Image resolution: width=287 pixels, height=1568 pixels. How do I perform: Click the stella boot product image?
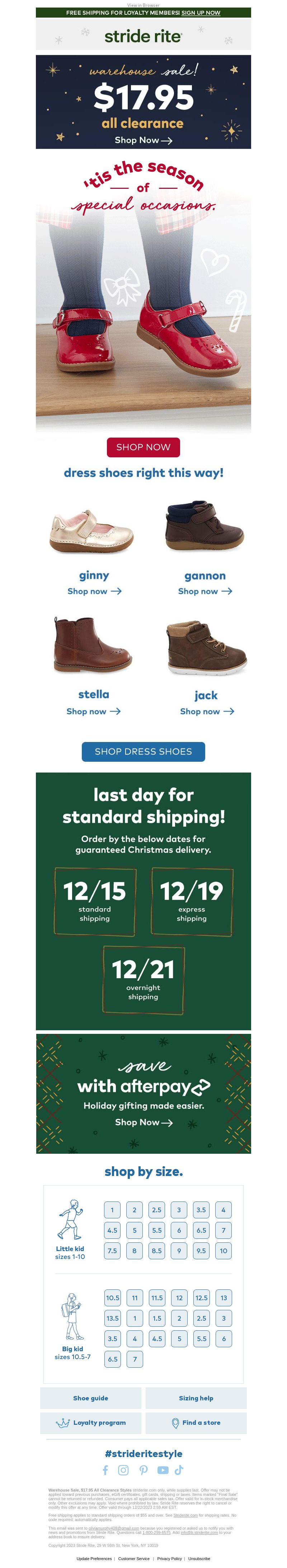[93, 645]
